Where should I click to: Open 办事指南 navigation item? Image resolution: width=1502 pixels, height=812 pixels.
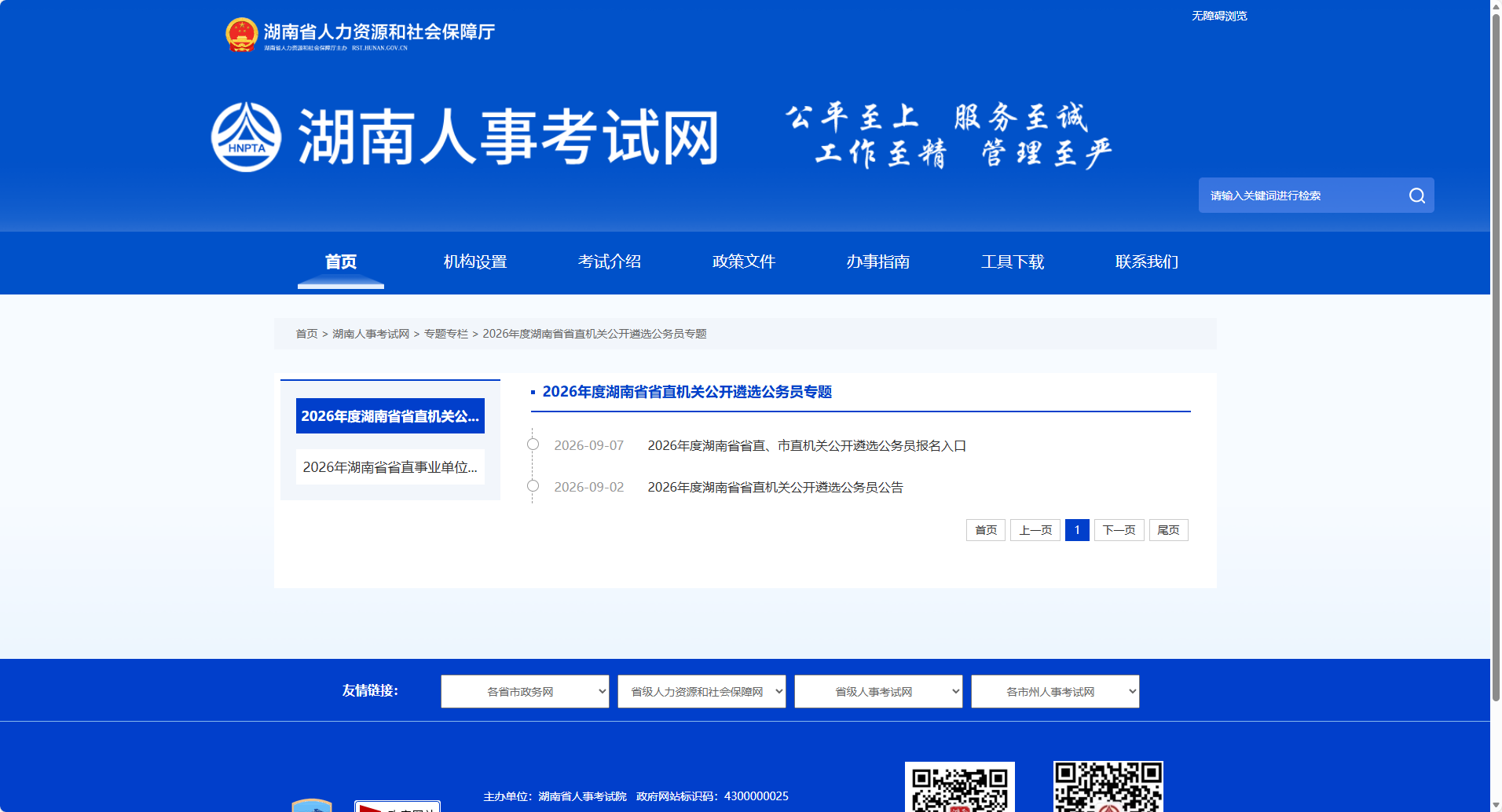click(x=878, y=262)
